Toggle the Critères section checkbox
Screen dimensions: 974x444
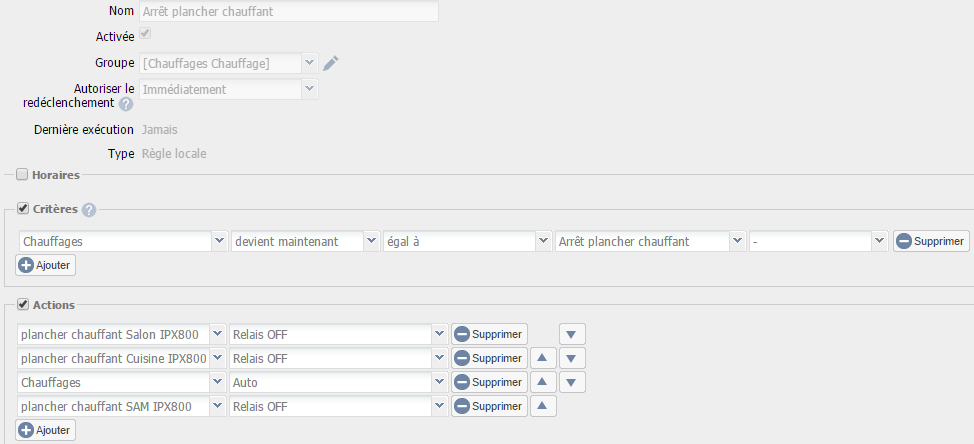[24, 209]
